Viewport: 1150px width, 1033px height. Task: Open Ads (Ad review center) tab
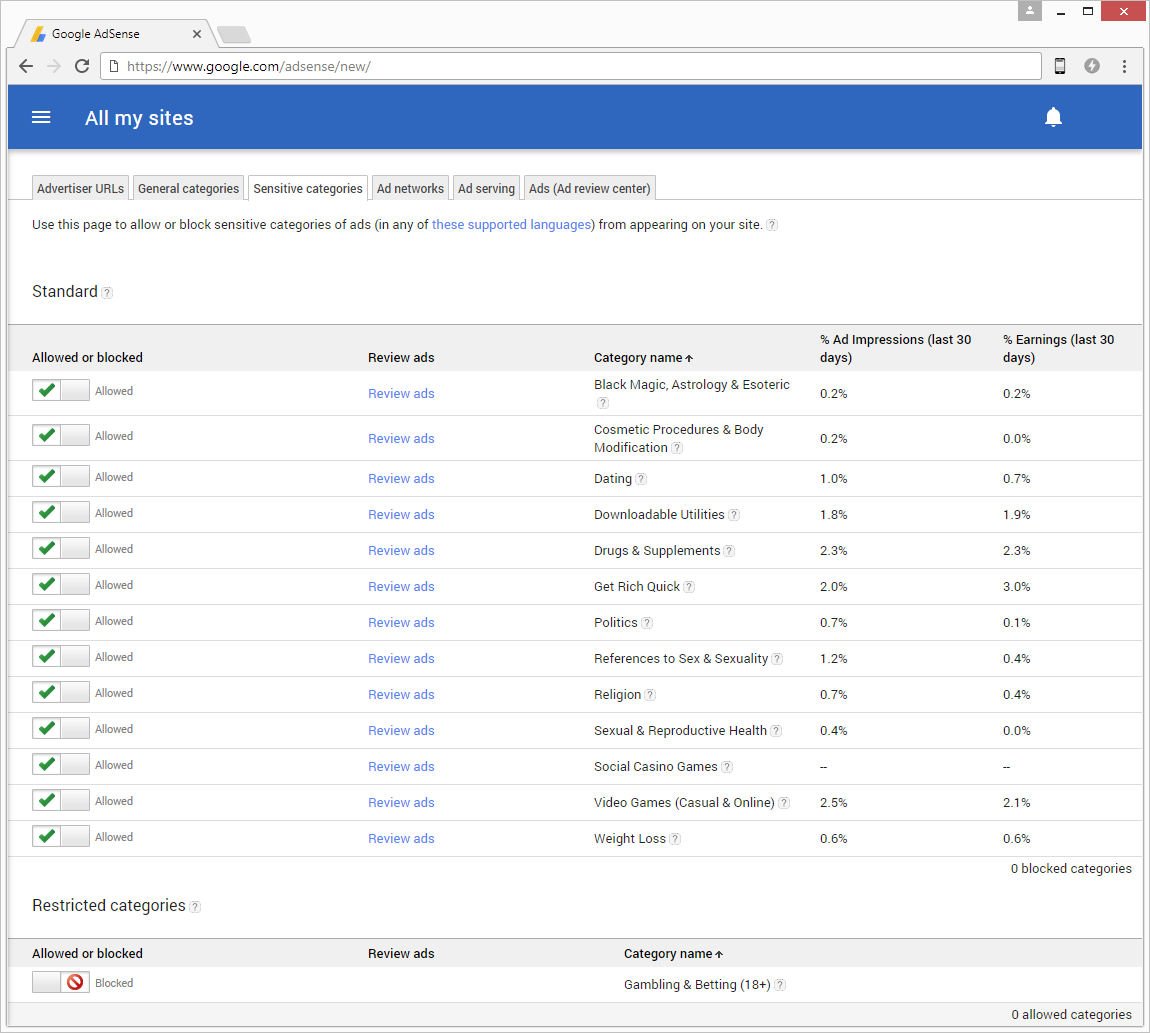[x=590, y=189]
